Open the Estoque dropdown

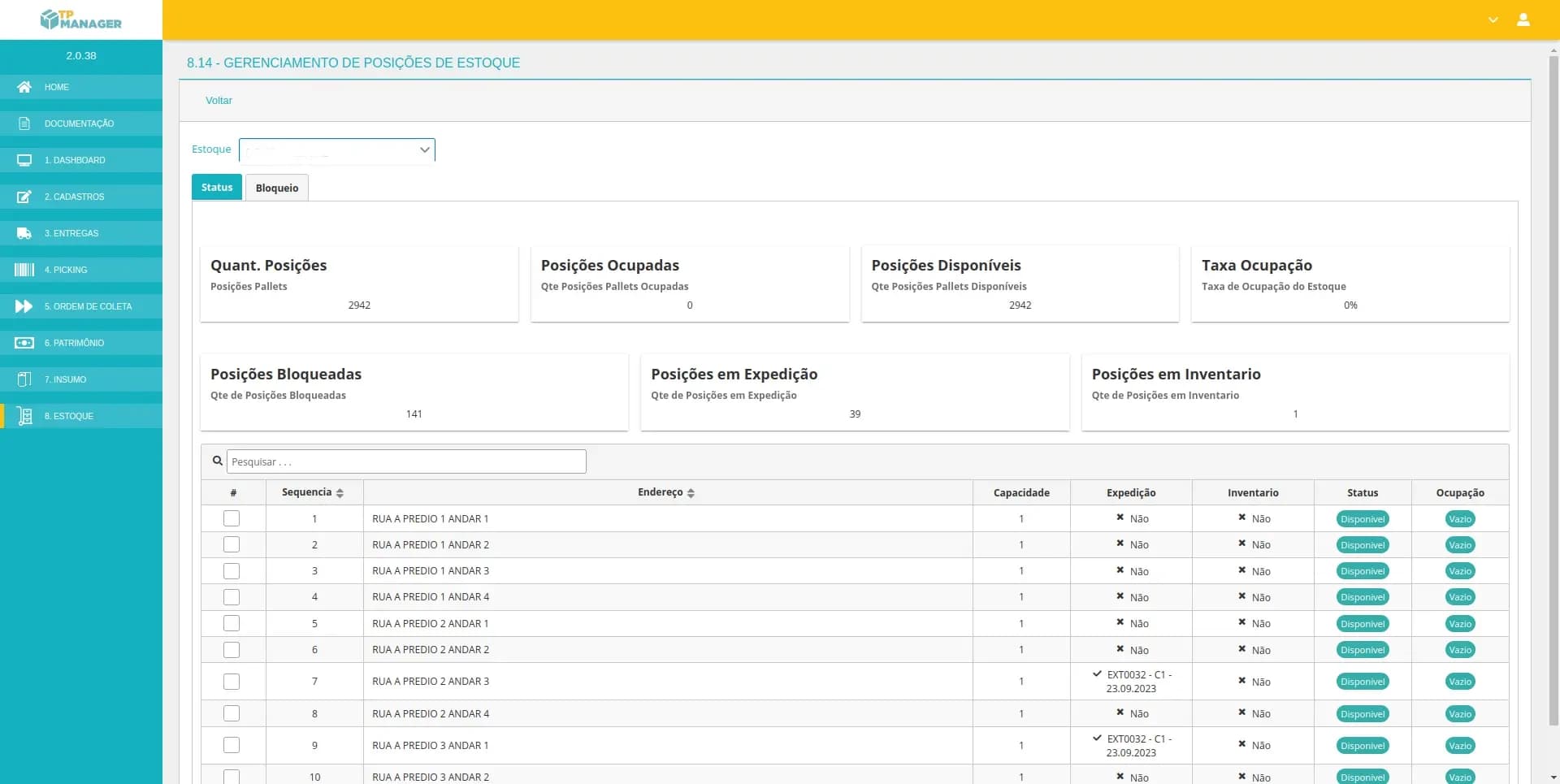click(x=337, y=150)
